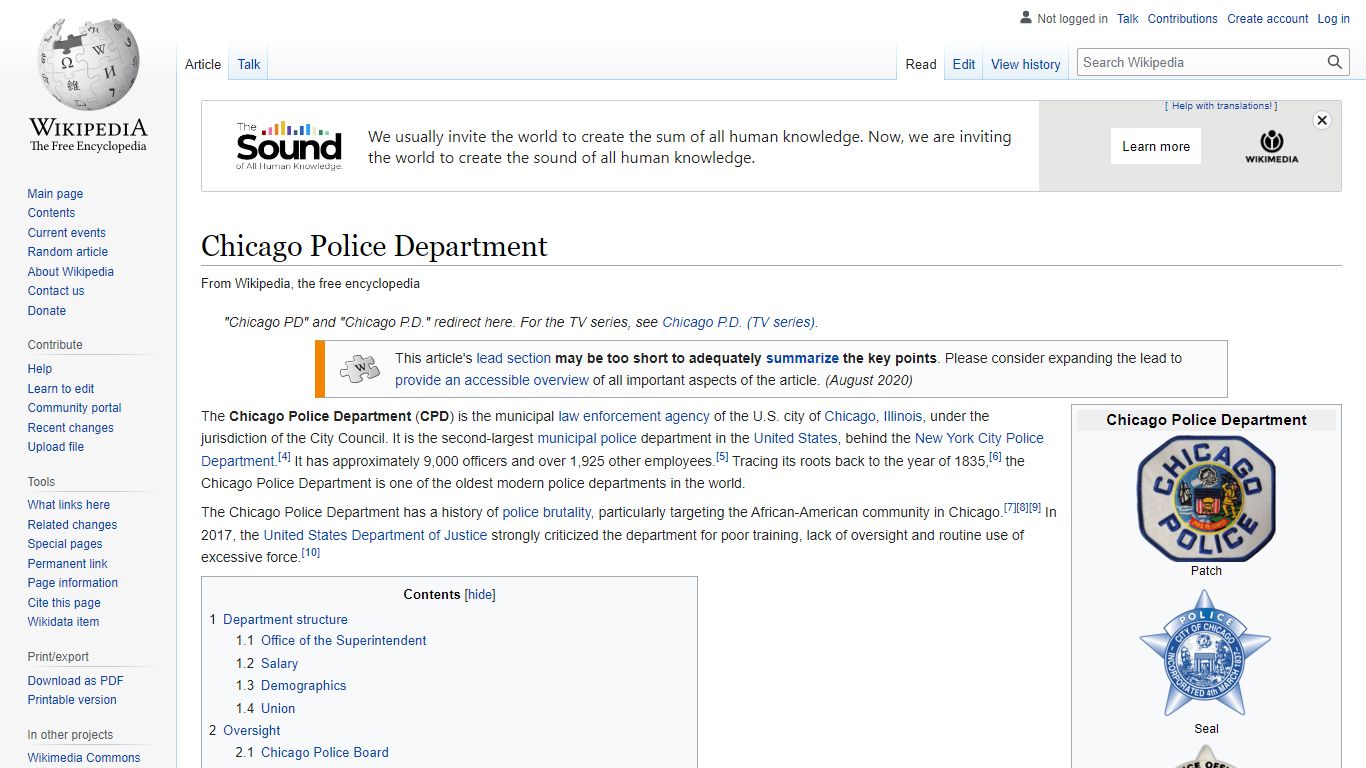
Task: Open the Chicago Police star seal image
Action: coord(1206,653)
